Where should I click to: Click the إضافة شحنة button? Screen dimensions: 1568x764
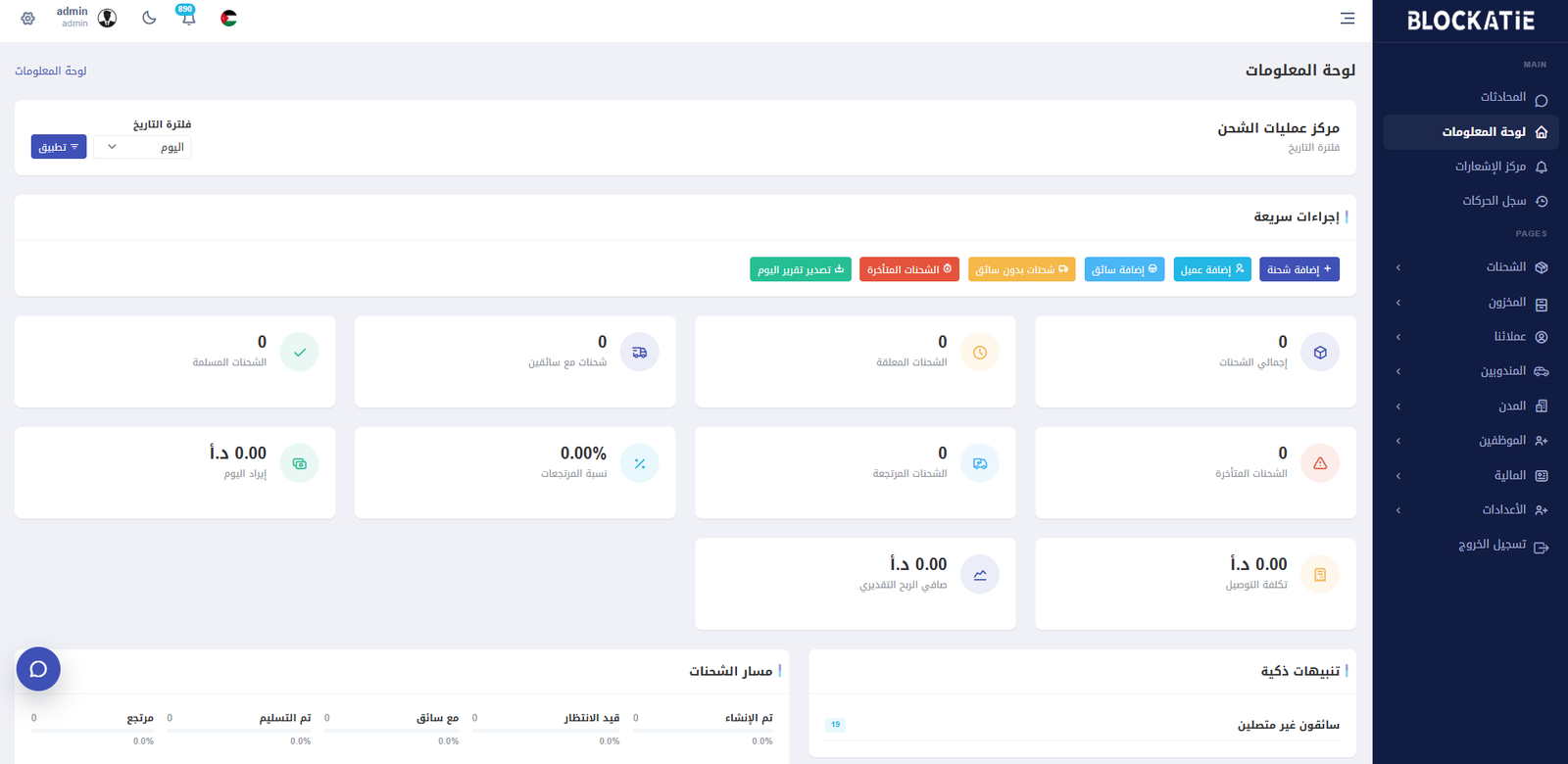[x=1299, y=269]
